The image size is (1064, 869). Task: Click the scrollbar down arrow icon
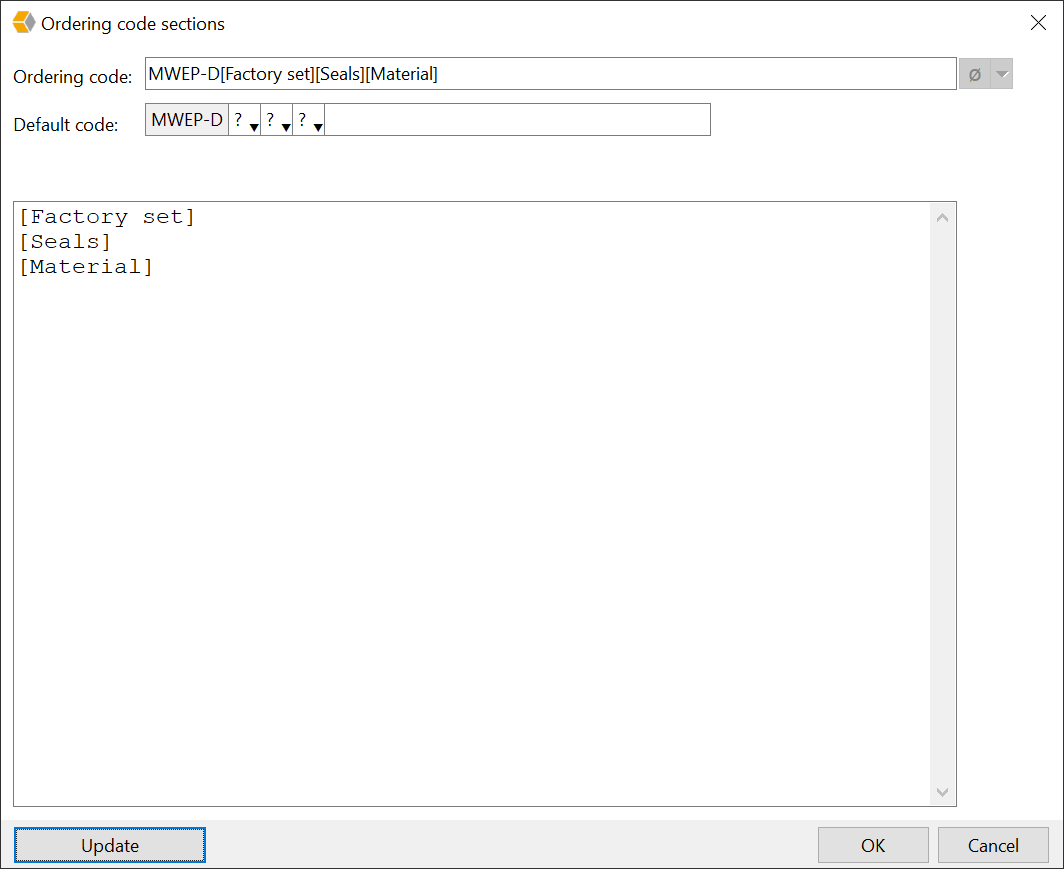[942, 791]
